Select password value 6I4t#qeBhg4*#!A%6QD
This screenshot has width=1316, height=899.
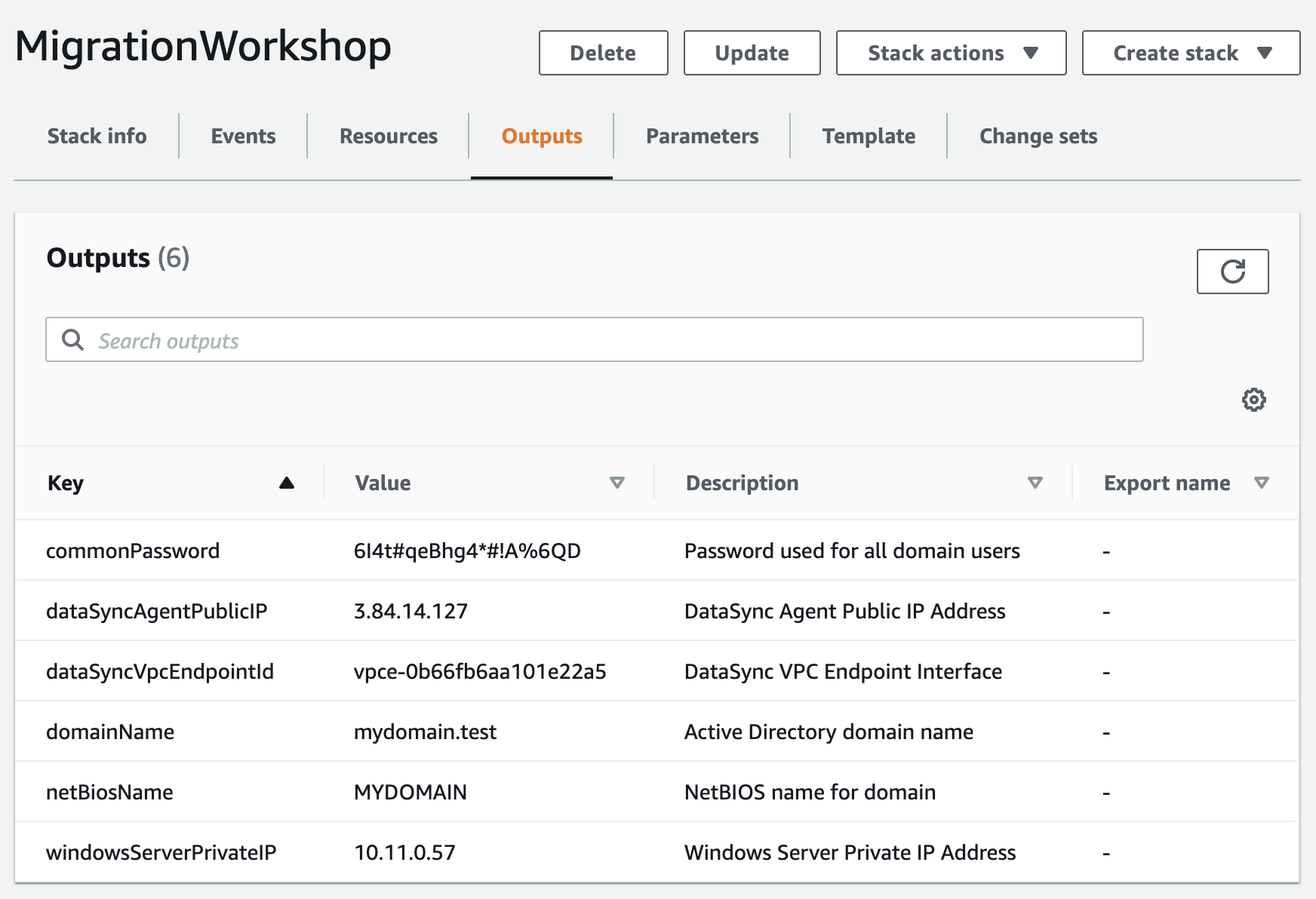467,551
